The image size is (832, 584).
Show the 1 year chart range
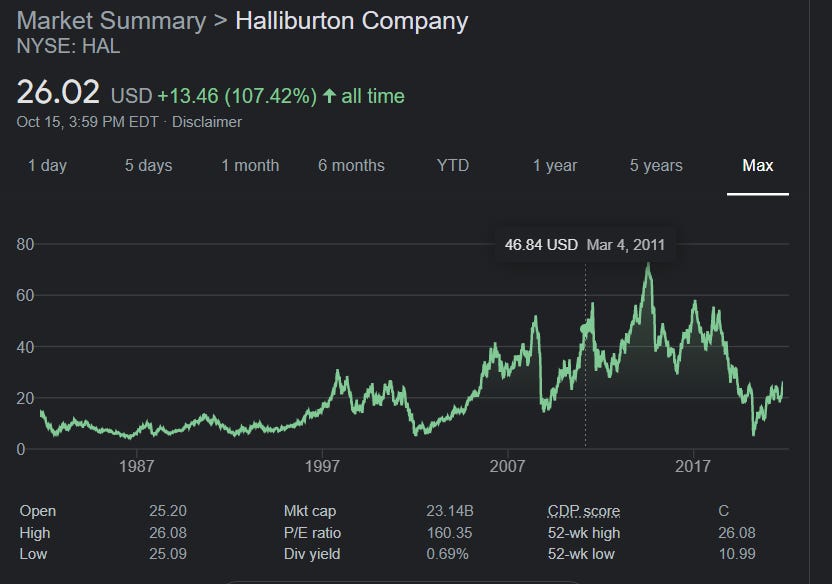(554, 165)
